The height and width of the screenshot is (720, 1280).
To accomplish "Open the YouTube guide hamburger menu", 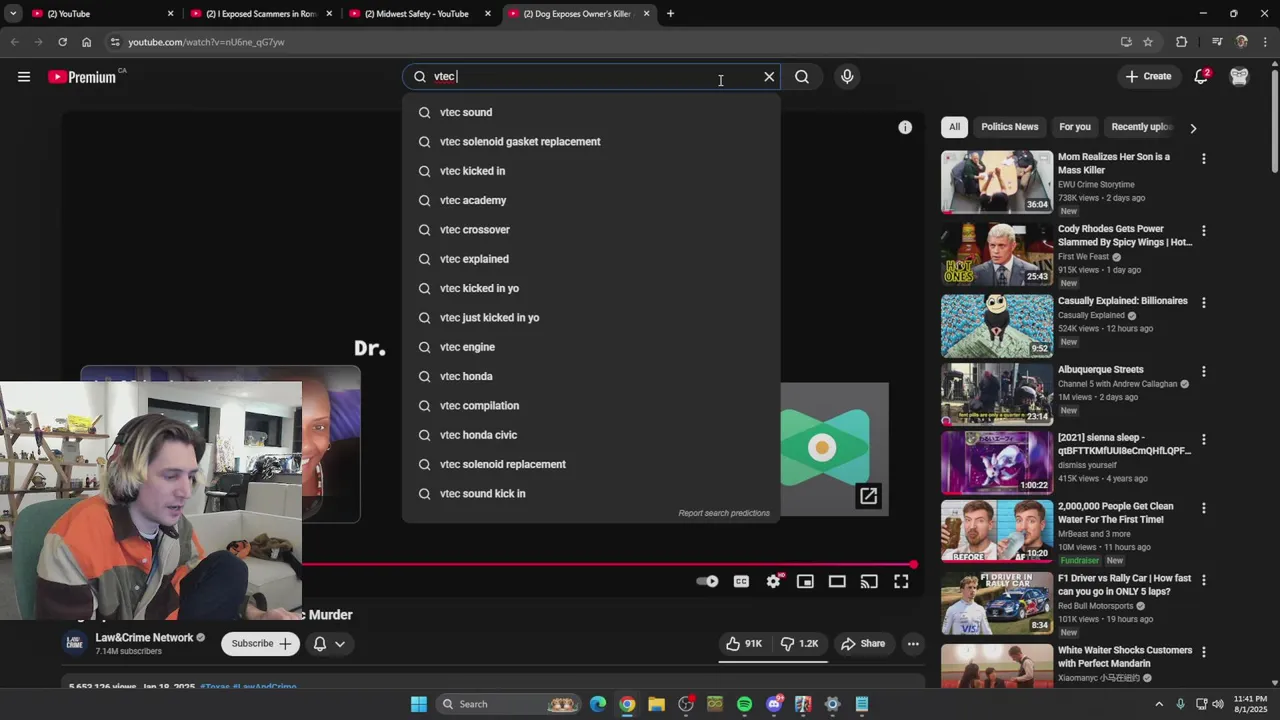I will coord(24,77).
